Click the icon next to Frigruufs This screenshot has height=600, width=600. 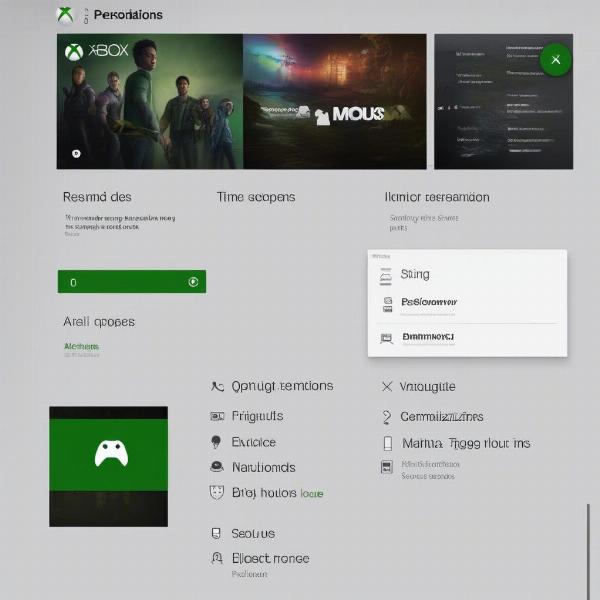point(217,416)
